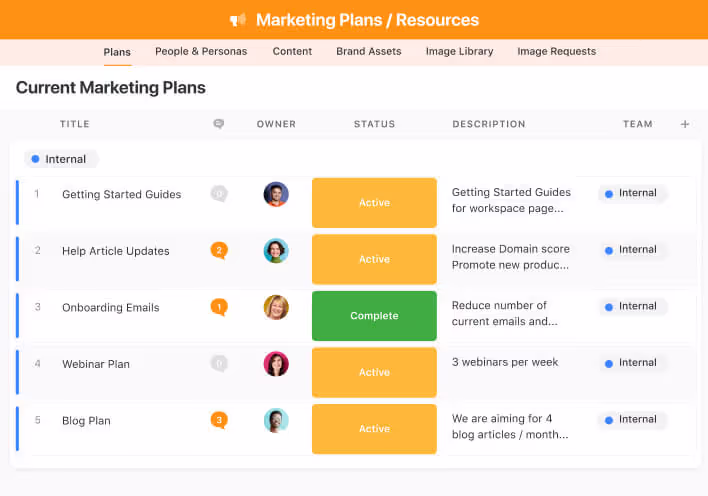Click comment icon in column header
The image size is (708, 496).
[218, 124]
